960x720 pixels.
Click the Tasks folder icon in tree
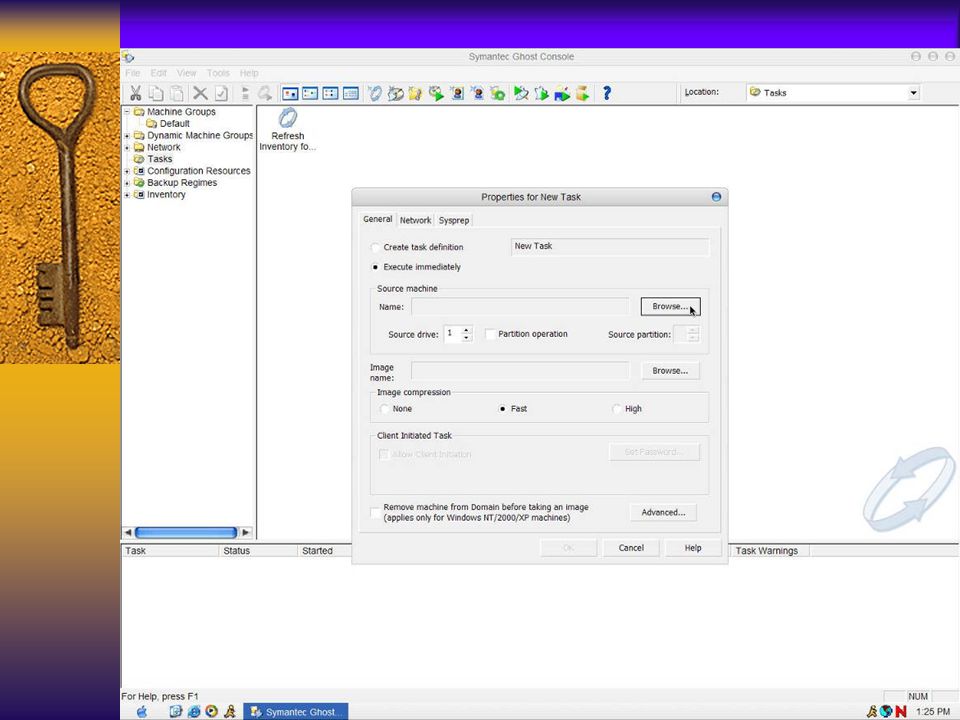[139, 159]
